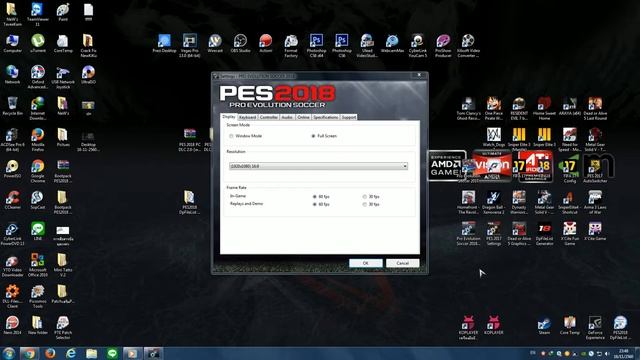Switch to the Online tab
The height and width of the screenshot is (360, 640).
303,117
